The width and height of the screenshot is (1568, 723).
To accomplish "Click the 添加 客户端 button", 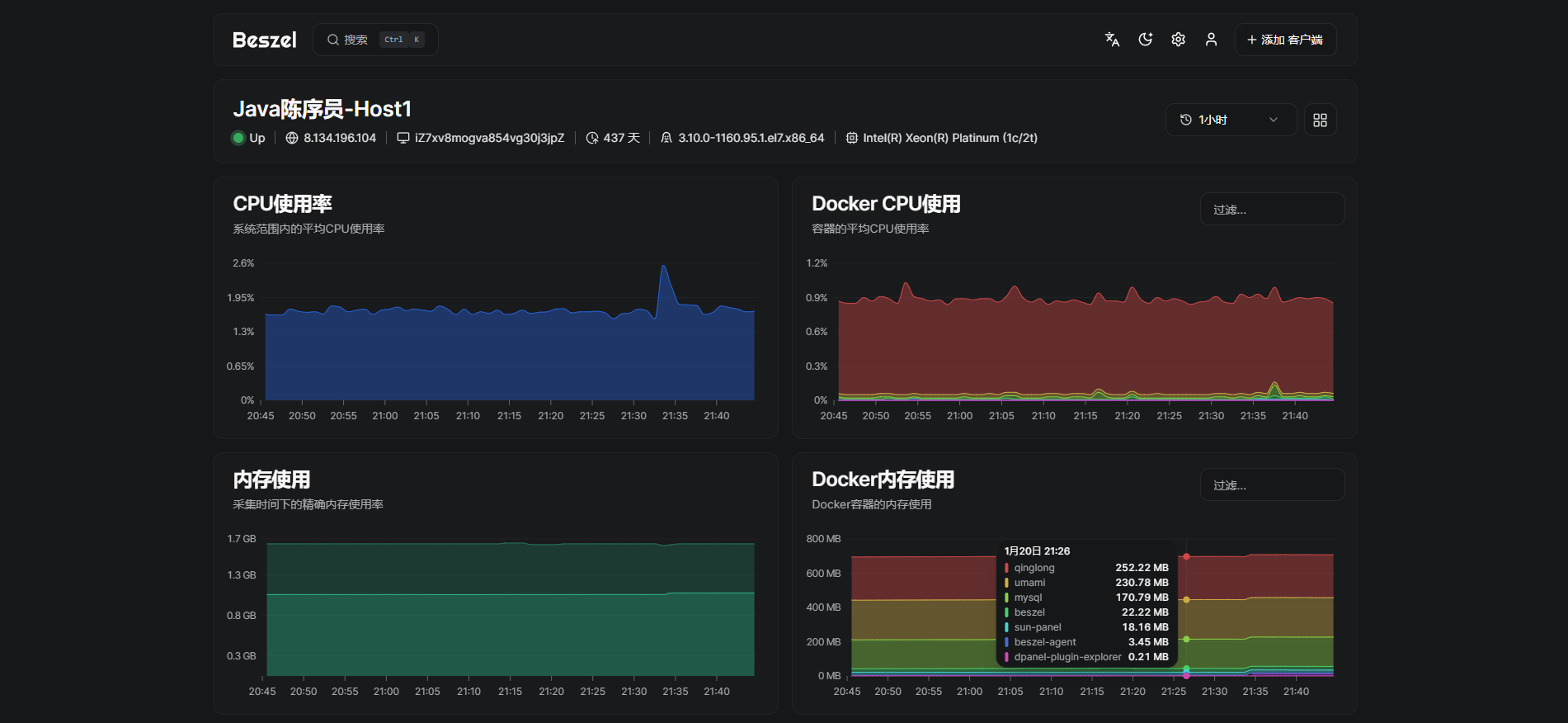I will [1285, 40].
